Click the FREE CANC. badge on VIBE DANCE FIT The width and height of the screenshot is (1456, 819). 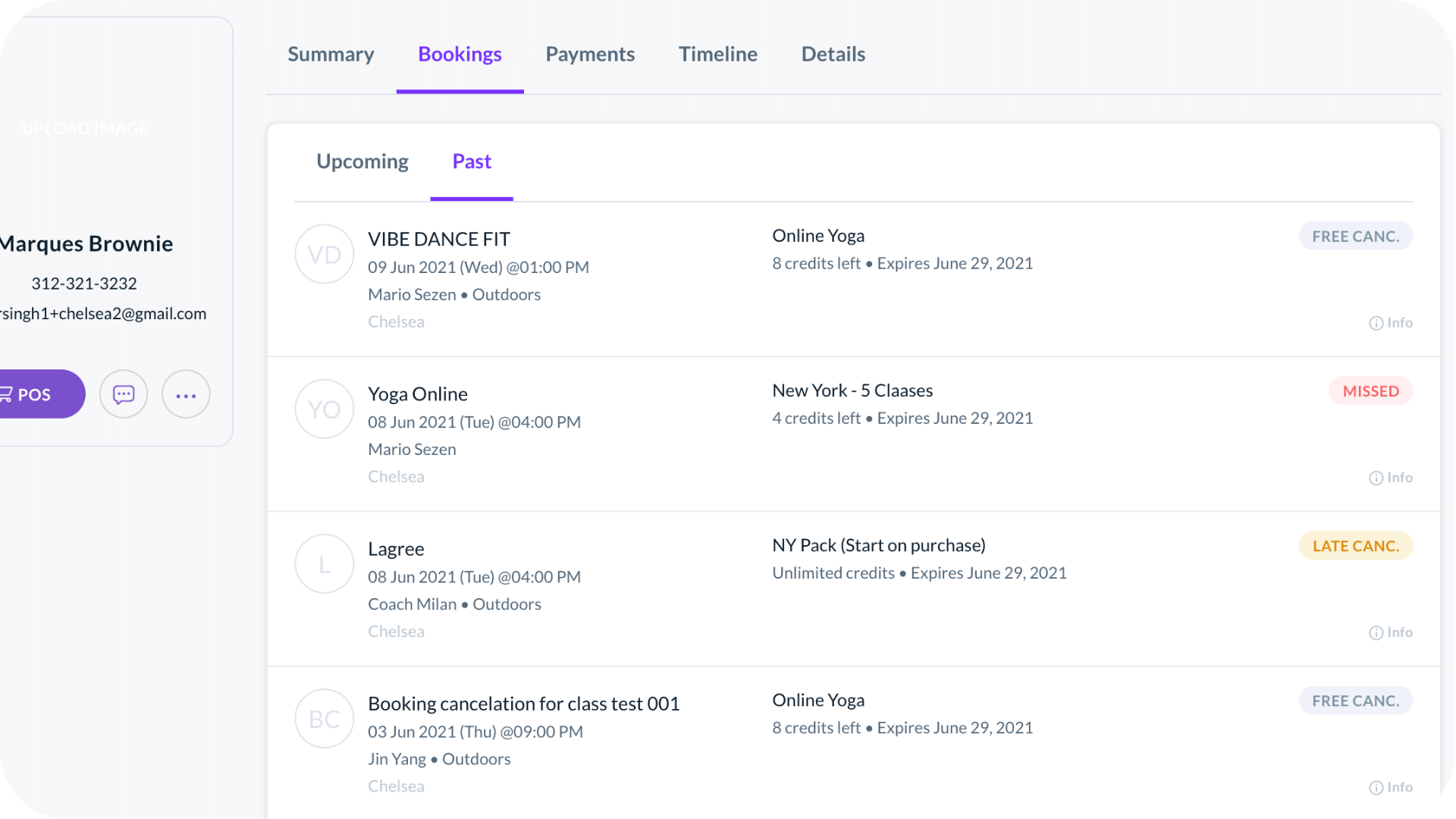1355,237
